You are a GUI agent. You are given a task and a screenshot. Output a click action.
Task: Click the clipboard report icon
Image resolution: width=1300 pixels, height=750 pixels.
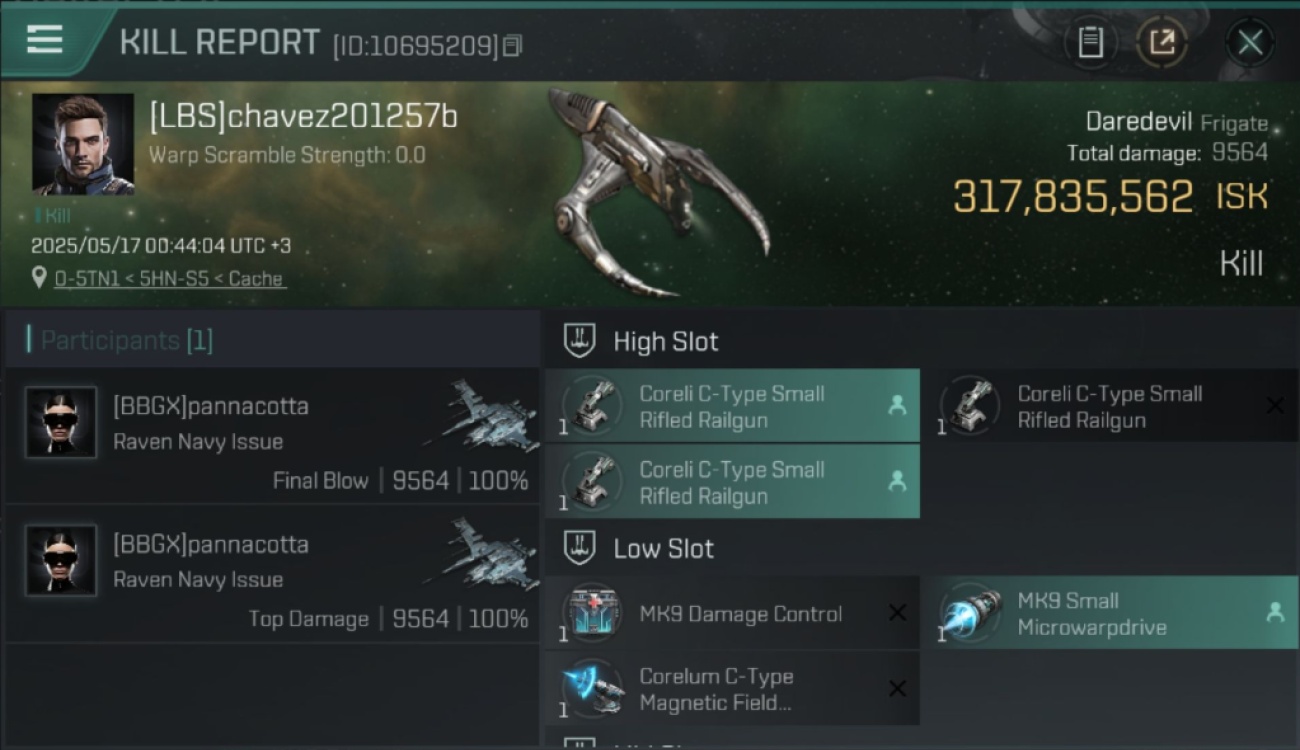click(1090, 42)
